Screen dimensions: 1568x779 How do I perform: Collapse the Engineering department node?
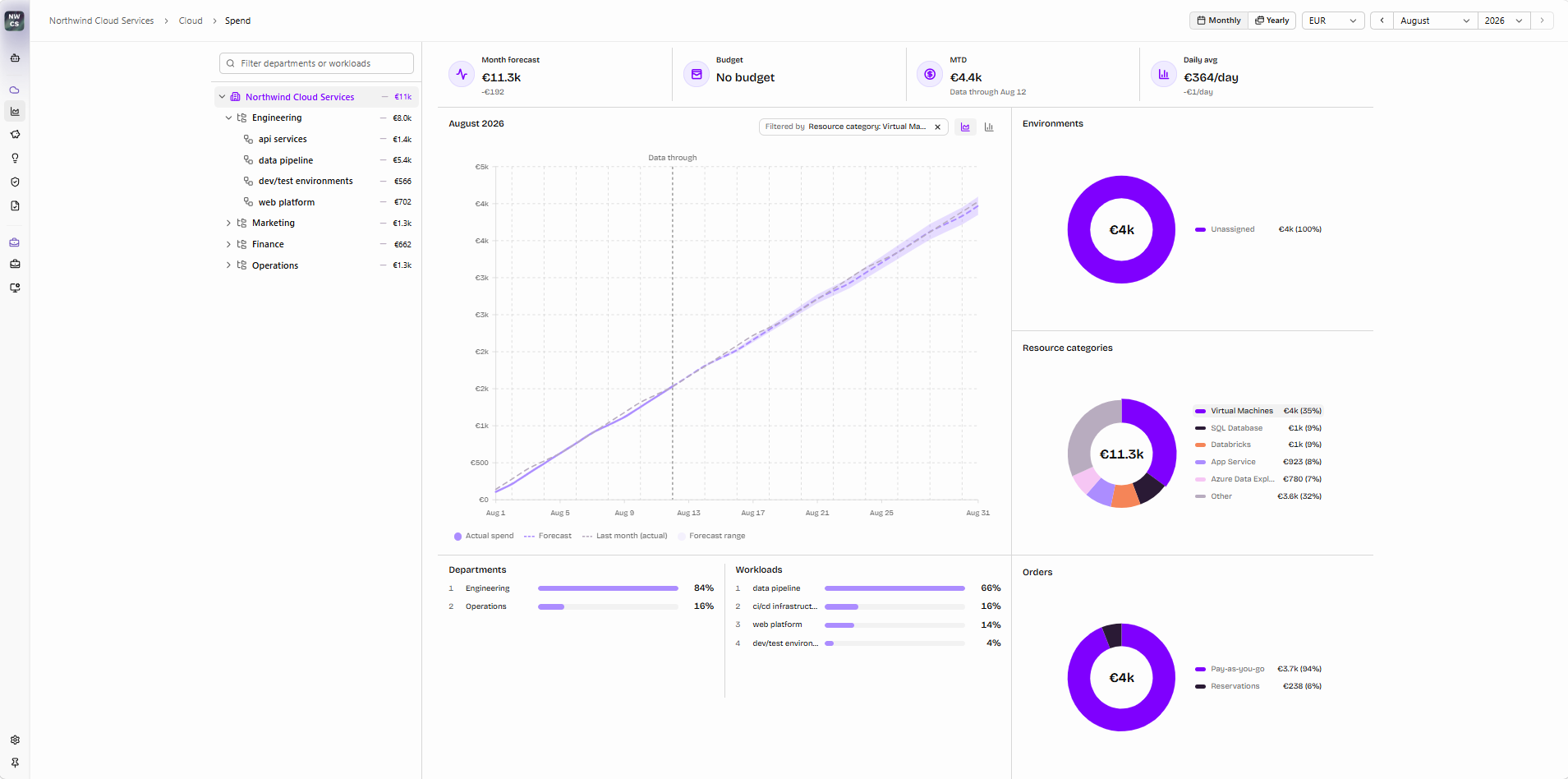pos(228,118)
